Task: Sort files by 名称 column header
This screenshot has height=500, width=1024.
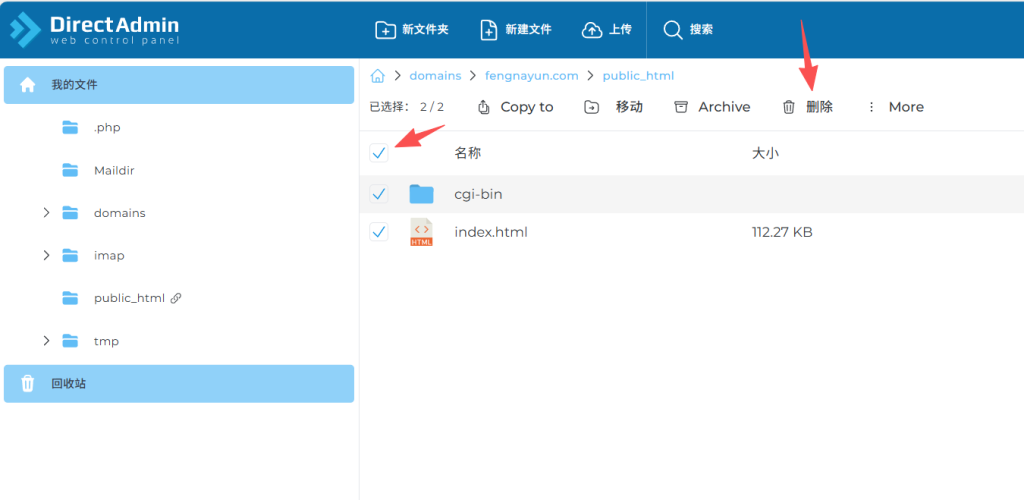Action: [x=468, y=153]
